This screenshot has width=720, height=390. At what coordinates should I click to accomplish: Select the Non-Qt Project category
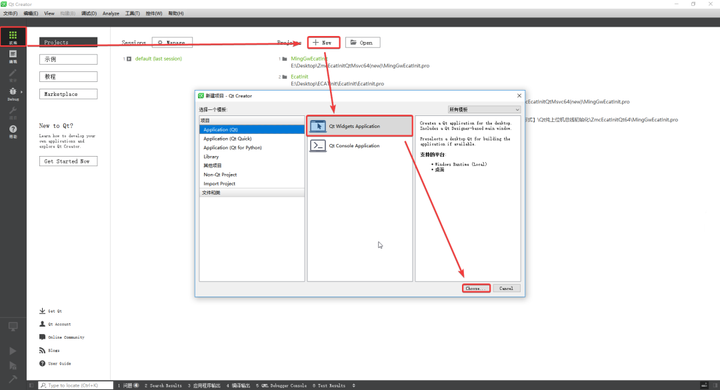coord(252,175)
